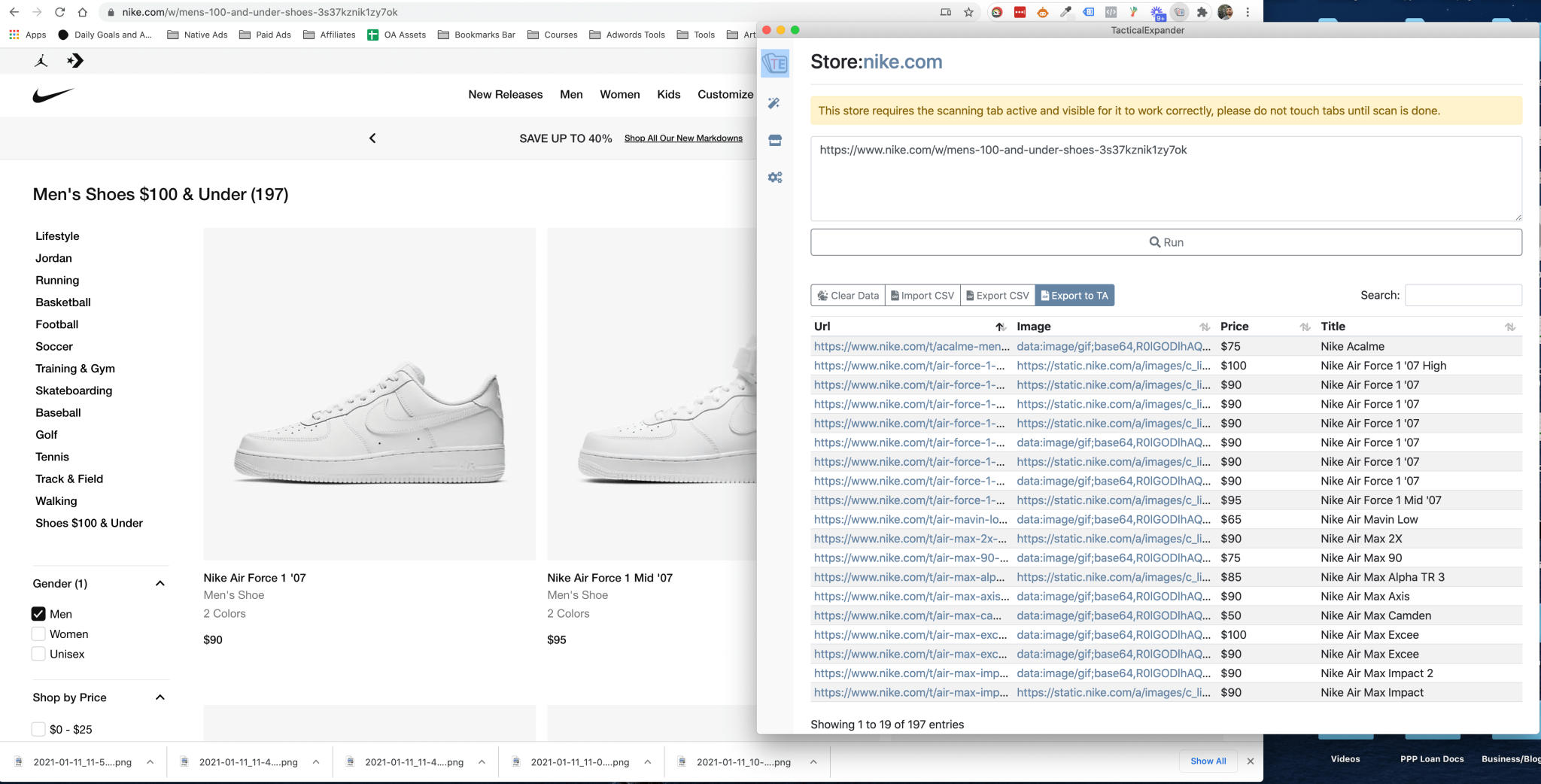Sort table by Image column
The height and width of the screenshot is (784, 1541).
(1204, 327)
